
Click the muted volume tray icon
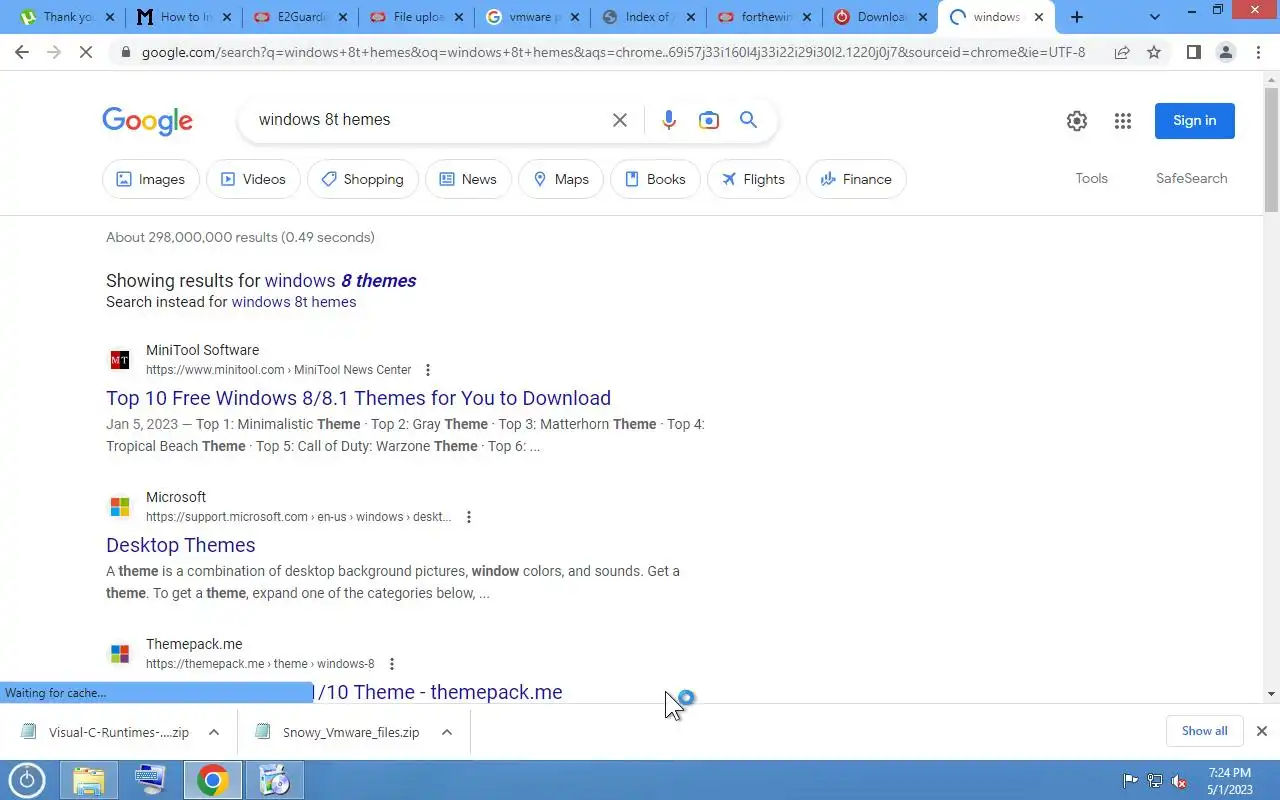coord(1180,781)
